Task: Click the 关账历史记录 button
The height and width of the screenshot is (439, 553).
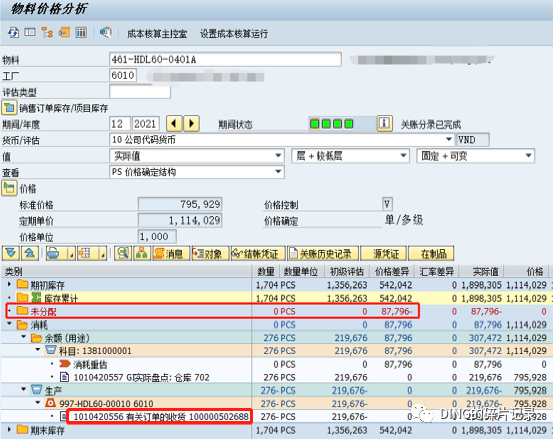Action: coord(323,254)
